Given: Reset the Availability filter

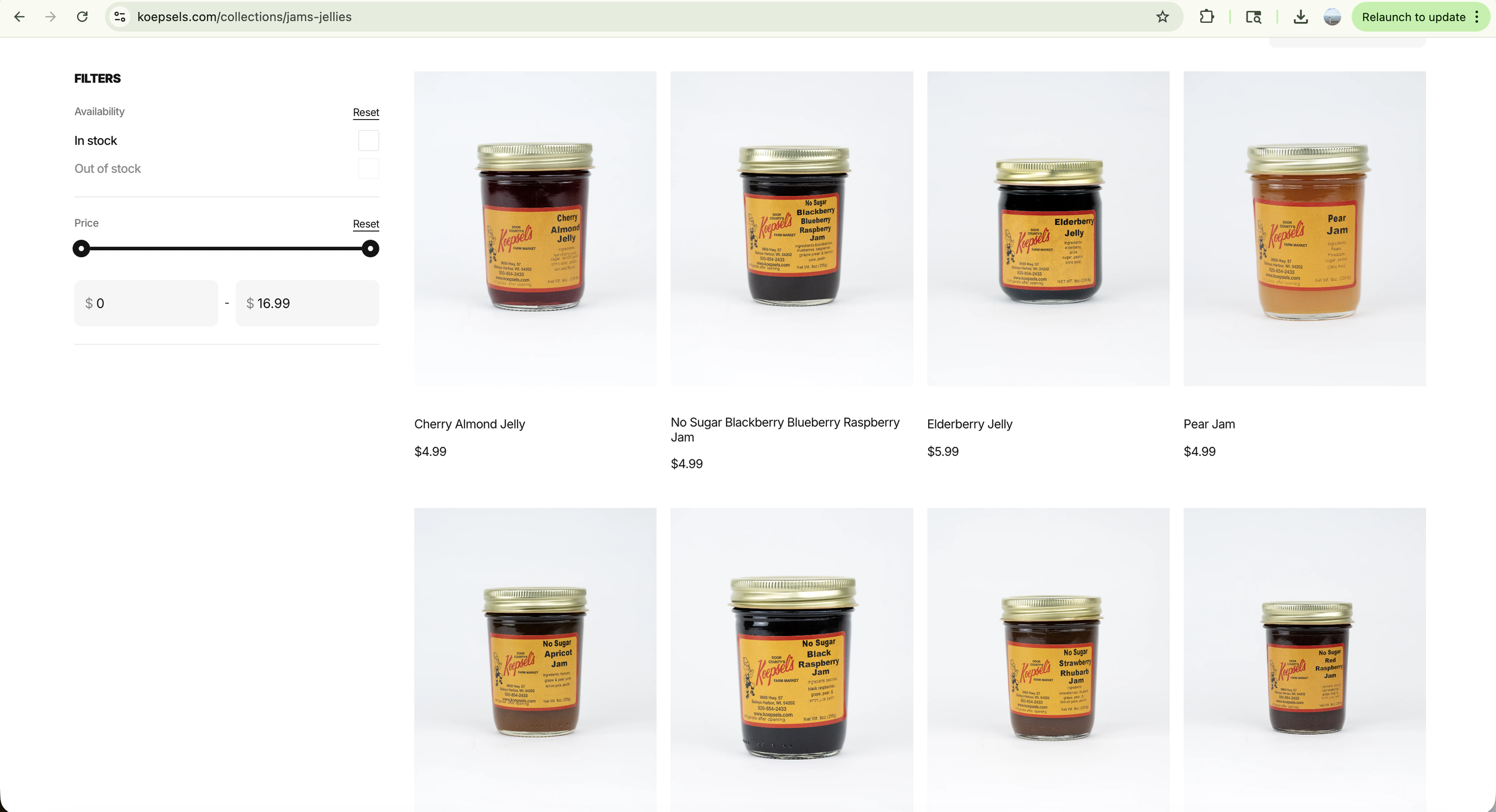Looking at the screenshot, I should click(x=366, y=112).
